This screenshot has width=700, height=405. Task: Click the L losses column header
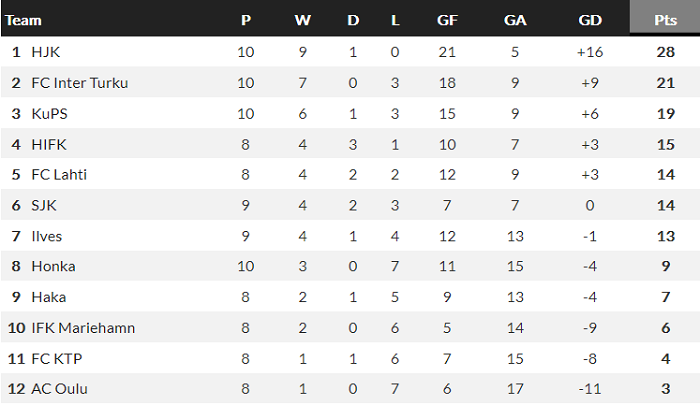(396, 20)
